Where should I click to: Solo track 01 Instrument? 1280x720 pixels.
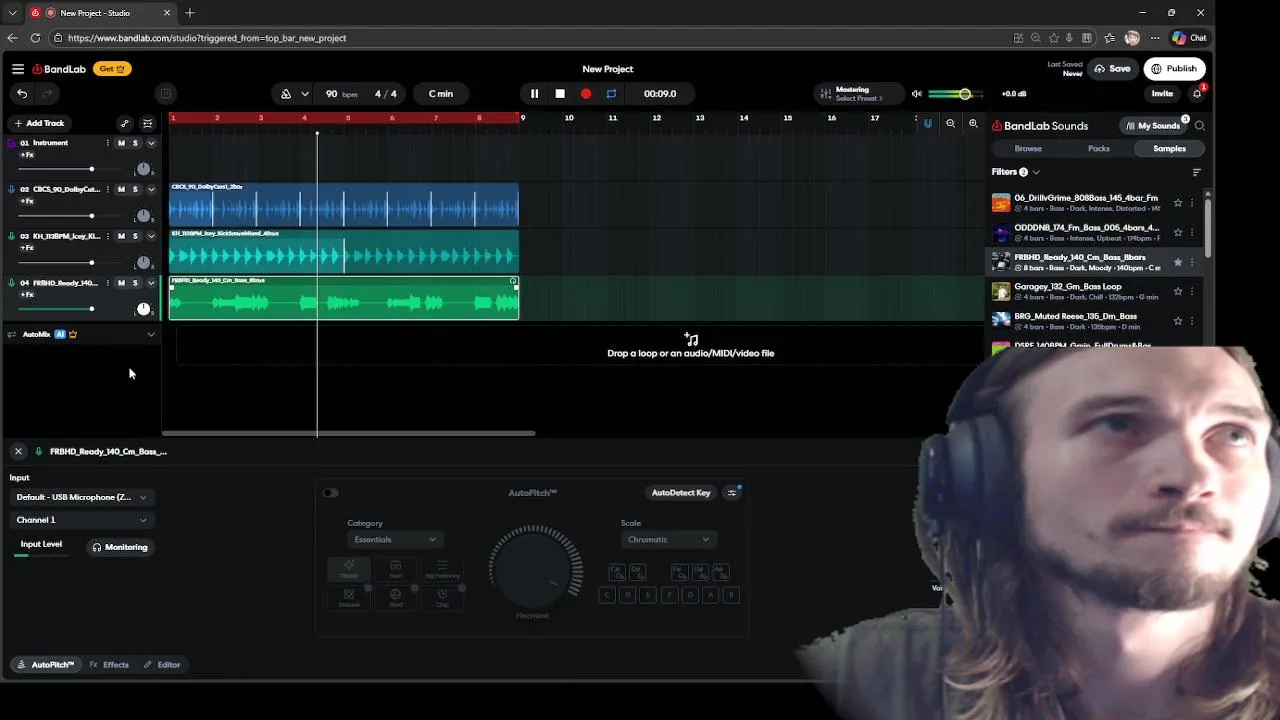pos(135,143)
